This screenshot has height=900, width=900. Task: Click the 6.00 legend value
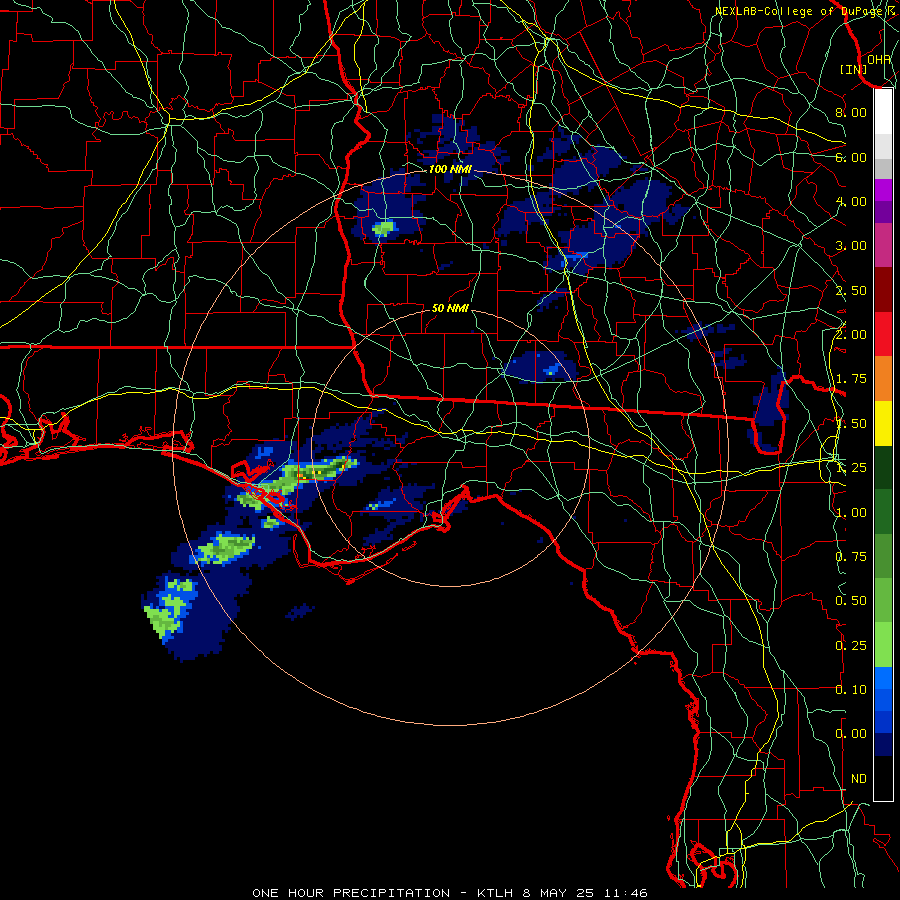coord(851,157)
